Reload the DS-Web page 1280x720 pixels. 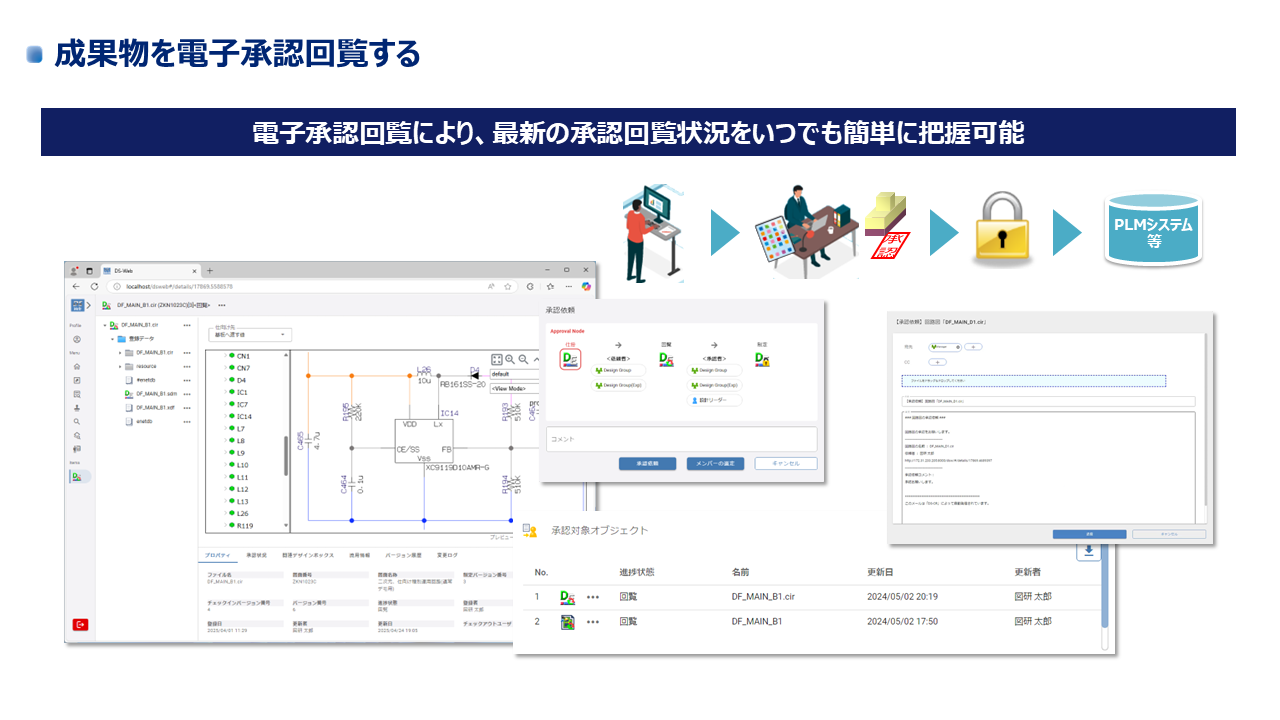pos(94,286)
